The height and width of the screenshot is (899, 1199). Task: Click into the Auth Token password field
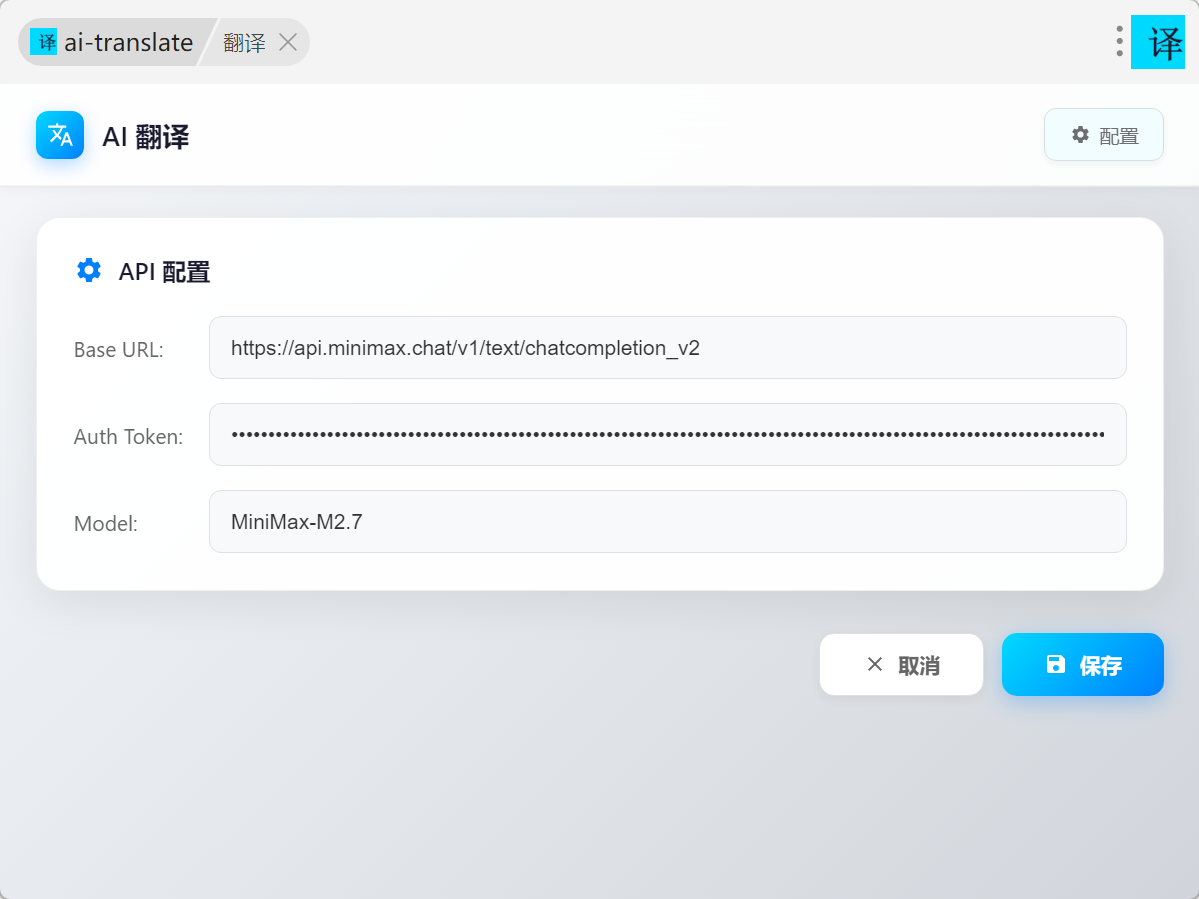[667, 434]
